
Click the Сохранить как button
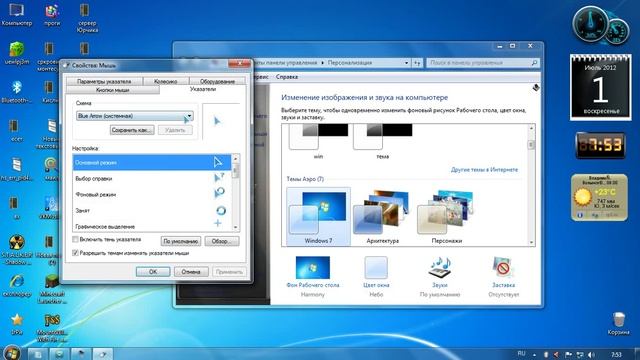pyautogui.click(x=132, y=130)
